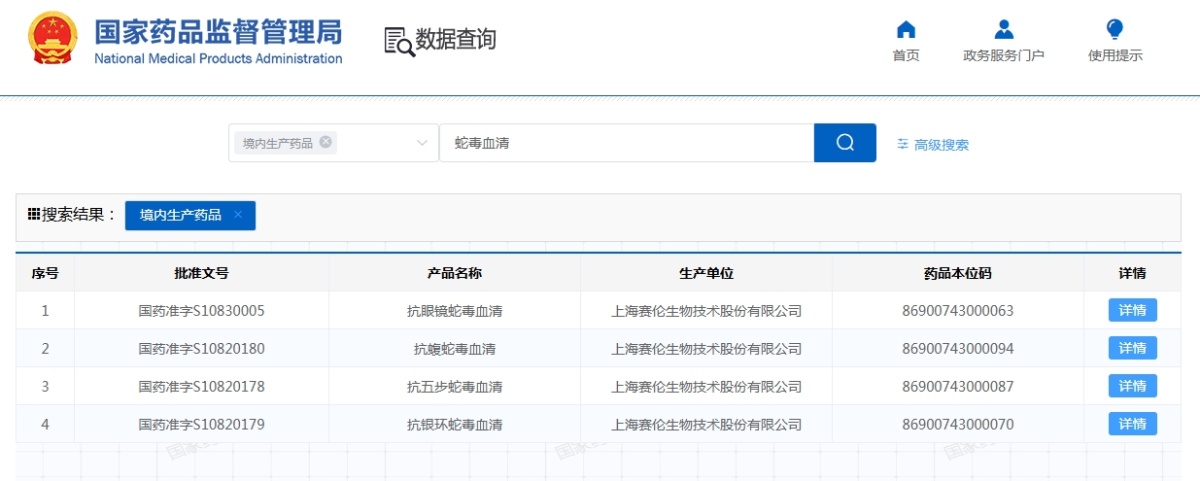Click the 蛇毒血清 search input field
1200x481 pixels.
(x=626, y=143)
